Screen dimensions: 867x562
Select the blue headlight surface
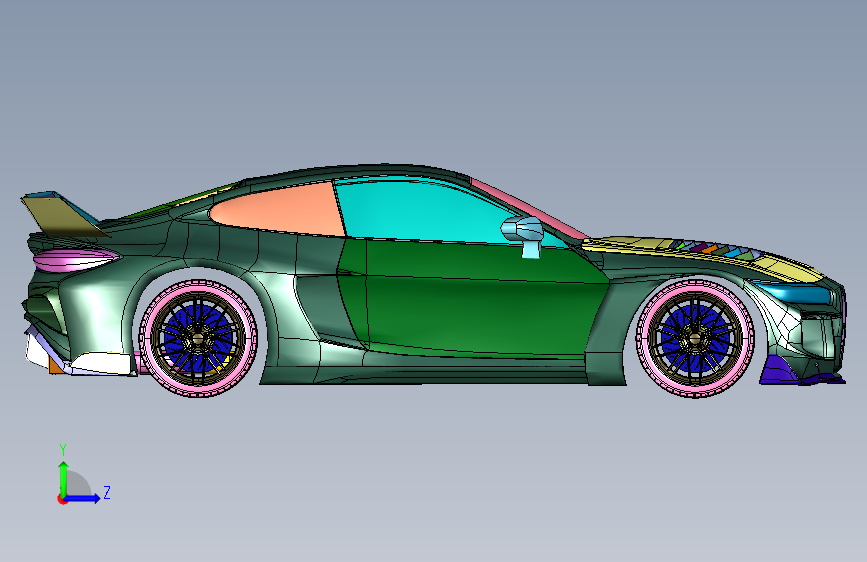click(796, 293)
